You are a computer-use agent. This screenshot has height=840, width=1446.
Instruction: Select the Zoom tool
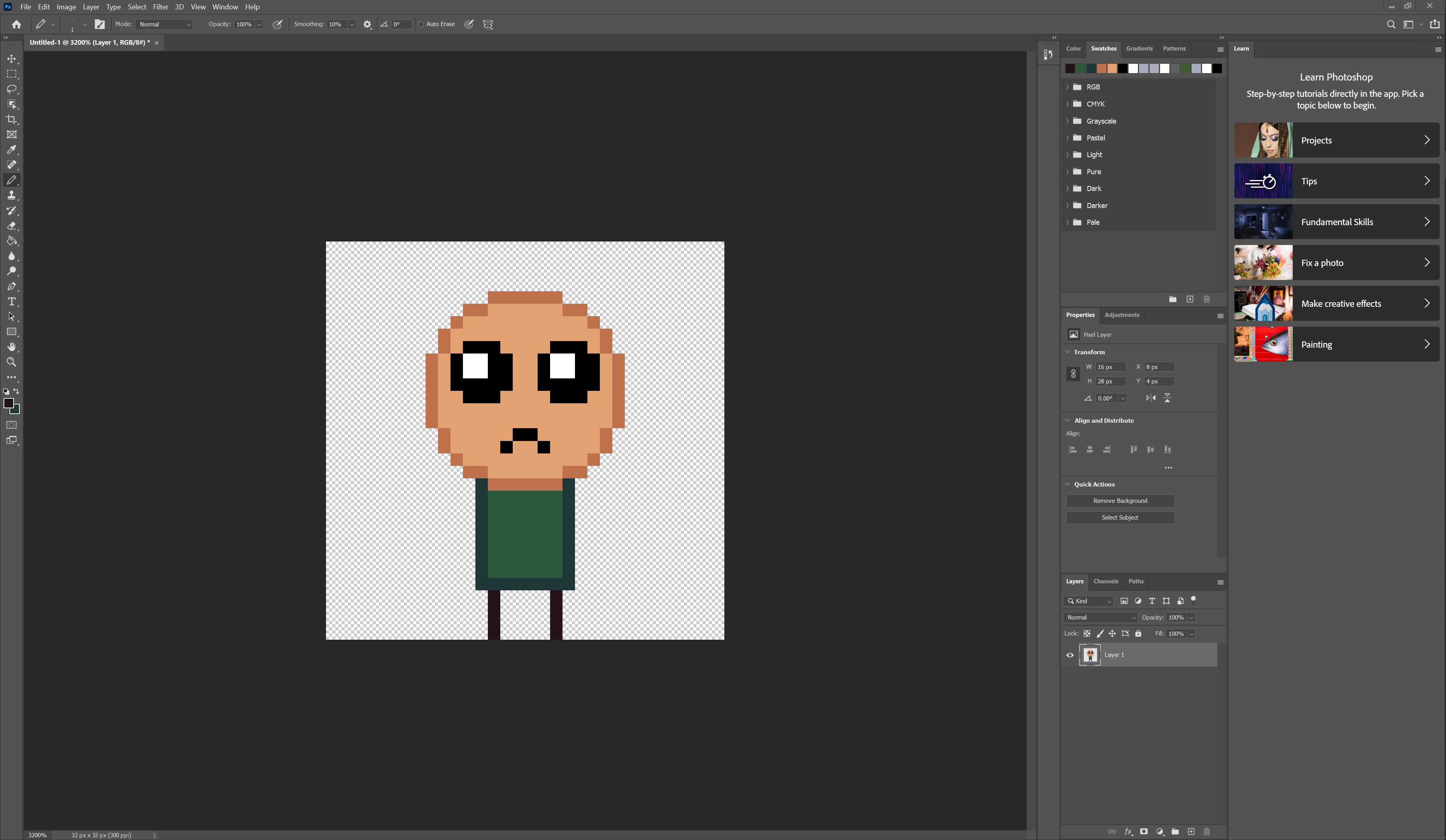pos(12,362)
